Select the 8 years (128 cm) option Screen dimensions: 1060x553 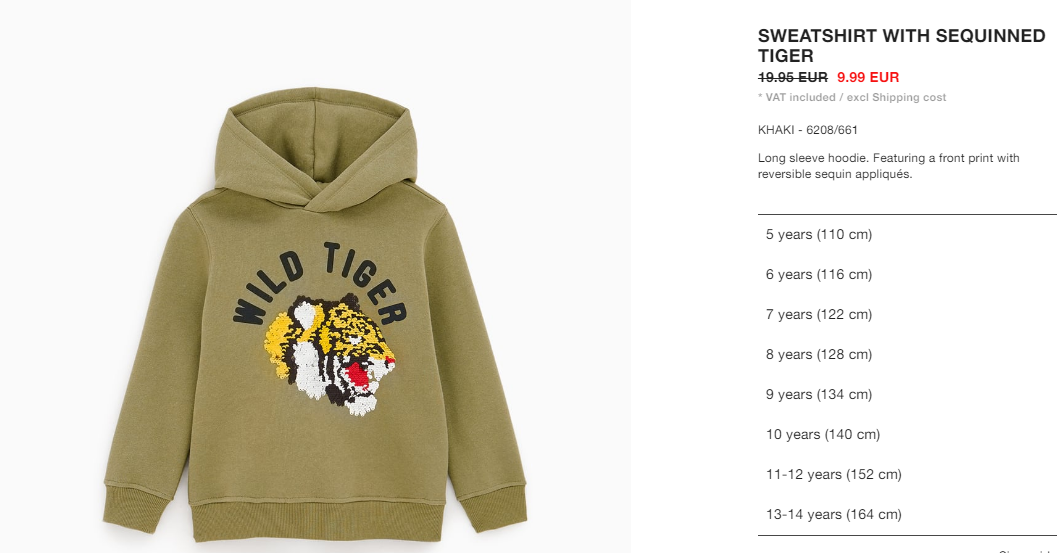pos(907,354)
